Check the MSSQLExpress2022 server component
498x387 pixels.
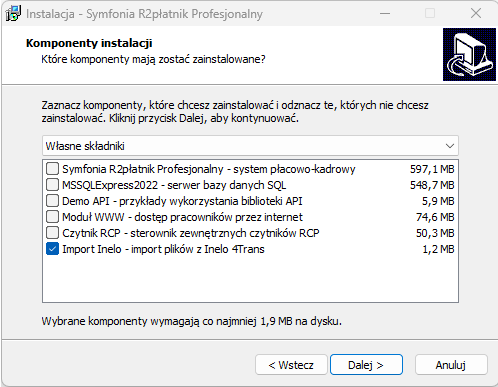point(53,185)
